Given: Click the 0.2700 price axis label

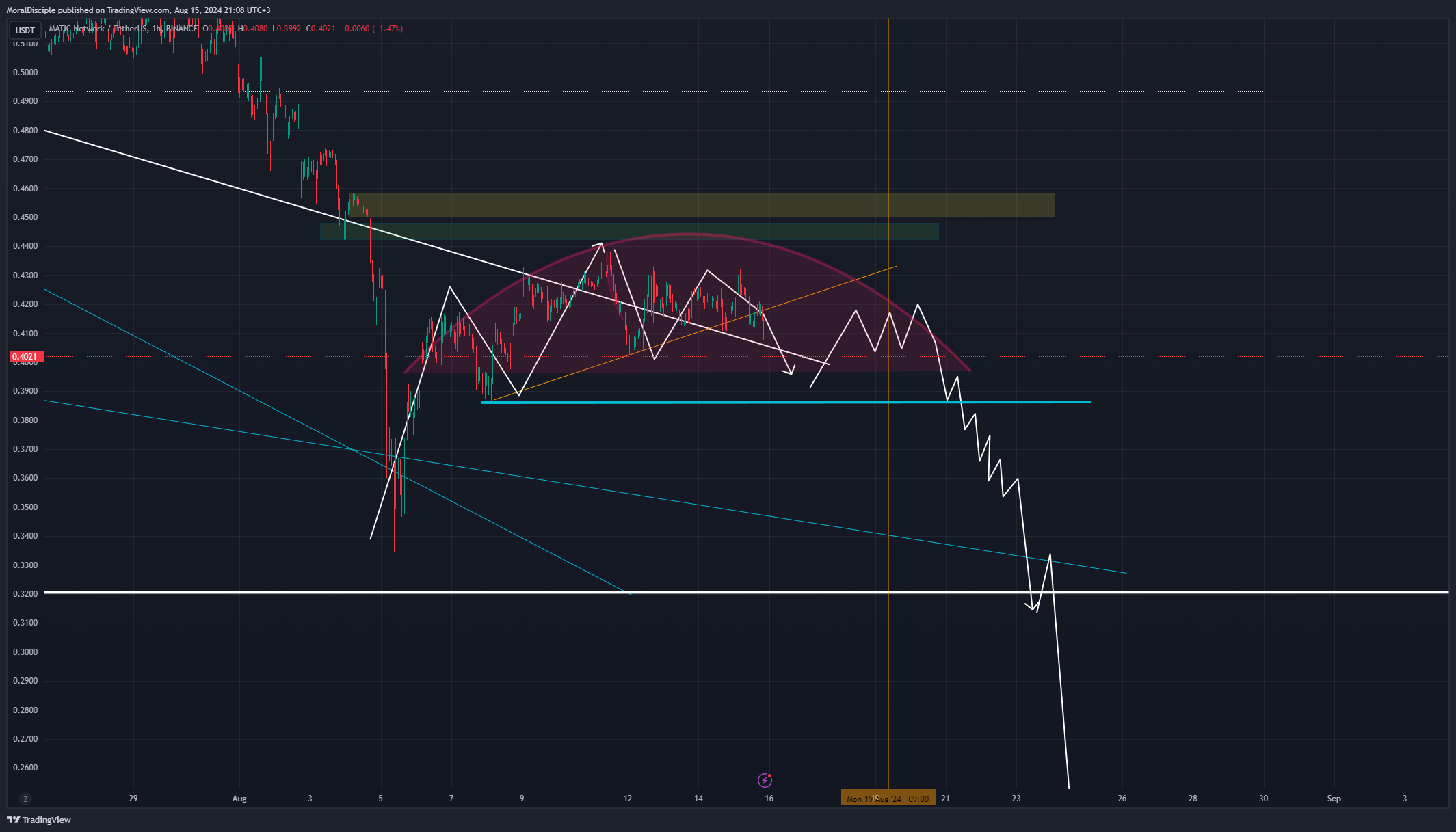Looking at the screenshot, I should pyautogui.click(x=25, y=739).
